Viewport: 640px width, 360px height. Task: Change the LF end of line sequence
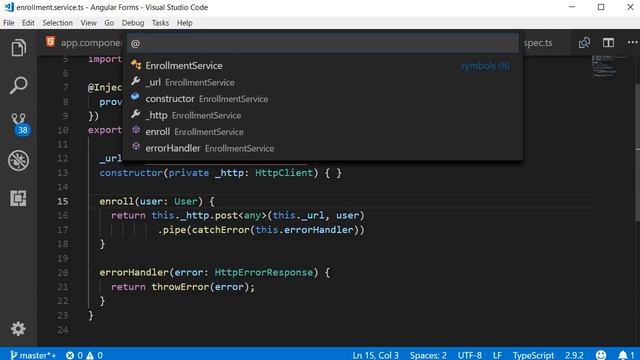[497, 355]
